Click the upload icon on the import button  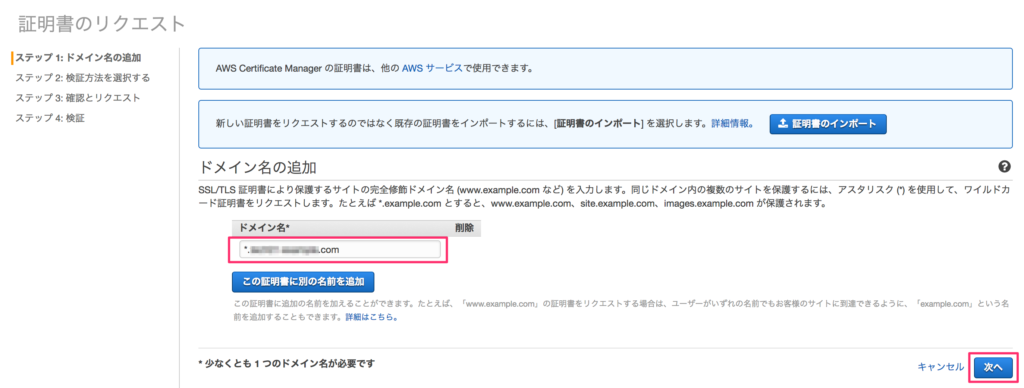(783, 123)
